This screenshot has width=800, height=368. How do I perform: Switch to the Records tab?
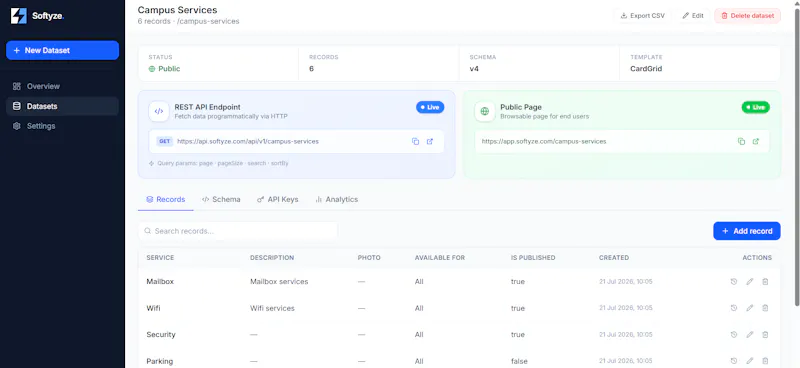coord(165,199)
